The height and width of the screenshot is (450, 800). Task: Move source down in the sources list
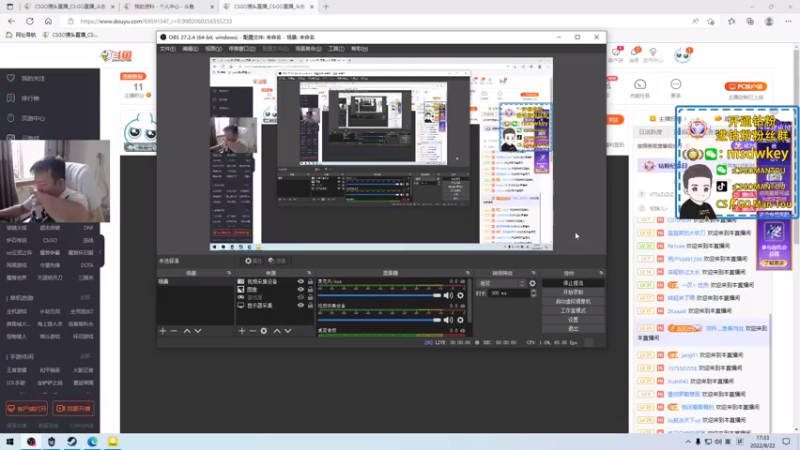tap(288, 331)
